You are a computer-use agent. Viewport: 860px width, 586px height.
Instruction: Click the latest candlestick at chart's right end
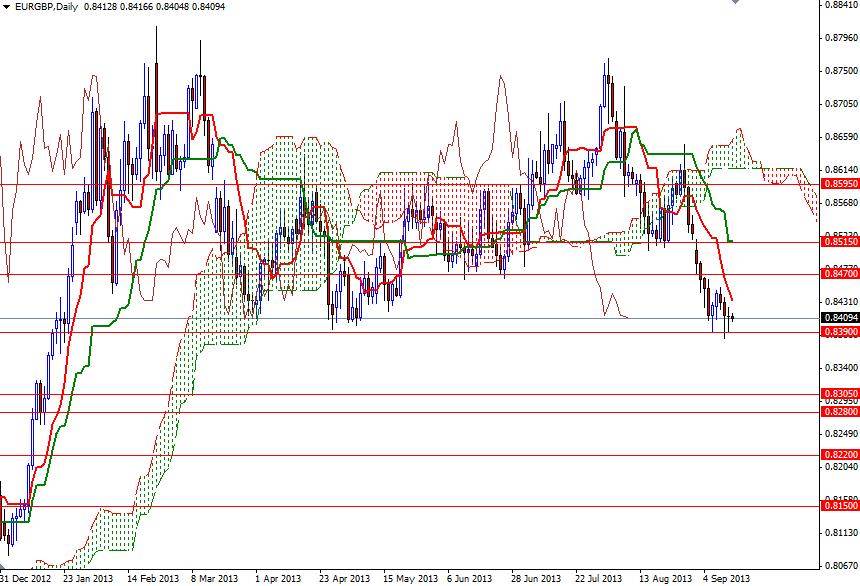pos(732,317)
